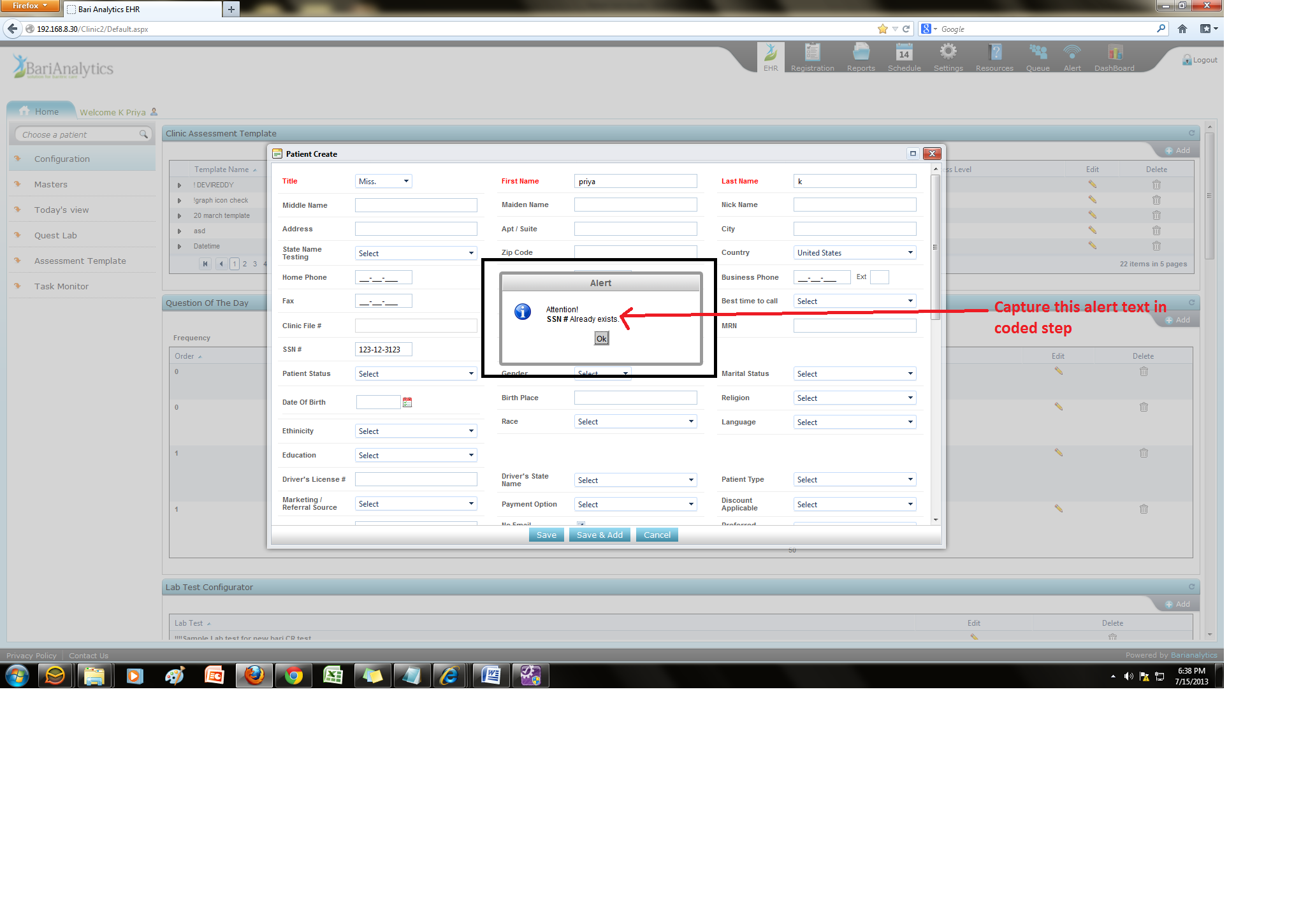Click the Logout link
The width and height of the screenshot is (1308, 924).
point(1203,60)
